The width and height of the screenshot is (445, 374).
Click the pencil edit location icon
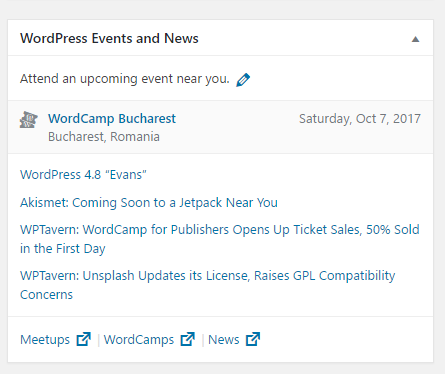243,80
